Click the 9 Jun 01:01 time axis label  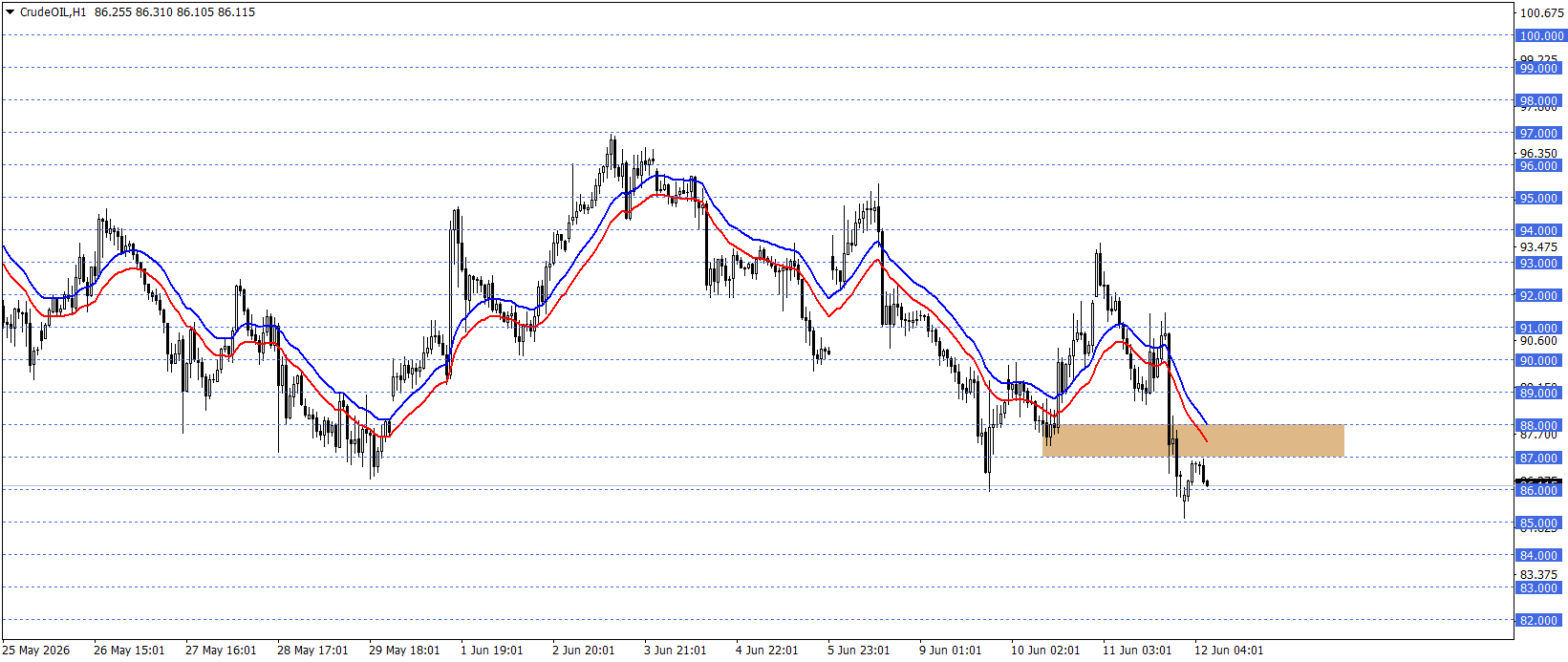click(951, 651)
